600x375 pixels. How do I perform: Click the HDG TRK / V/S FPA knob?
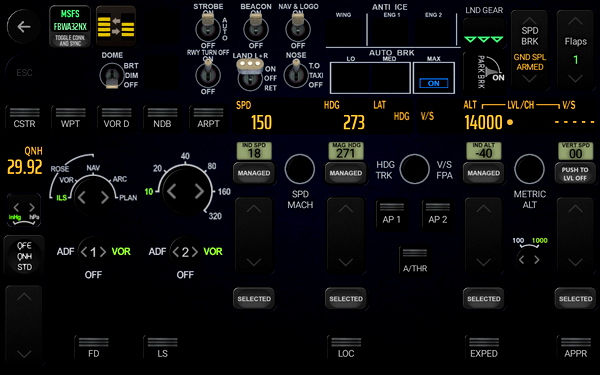[x=414, y=169]
